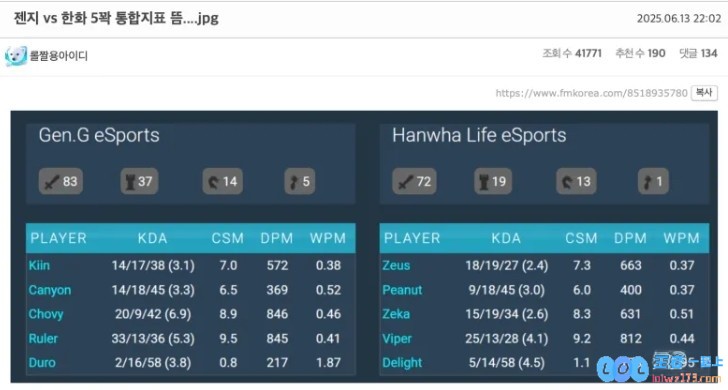This screenshot has height=390, width=728.
Task: Click Kiin's DPM value 572
Action: [x=277, y=266]
